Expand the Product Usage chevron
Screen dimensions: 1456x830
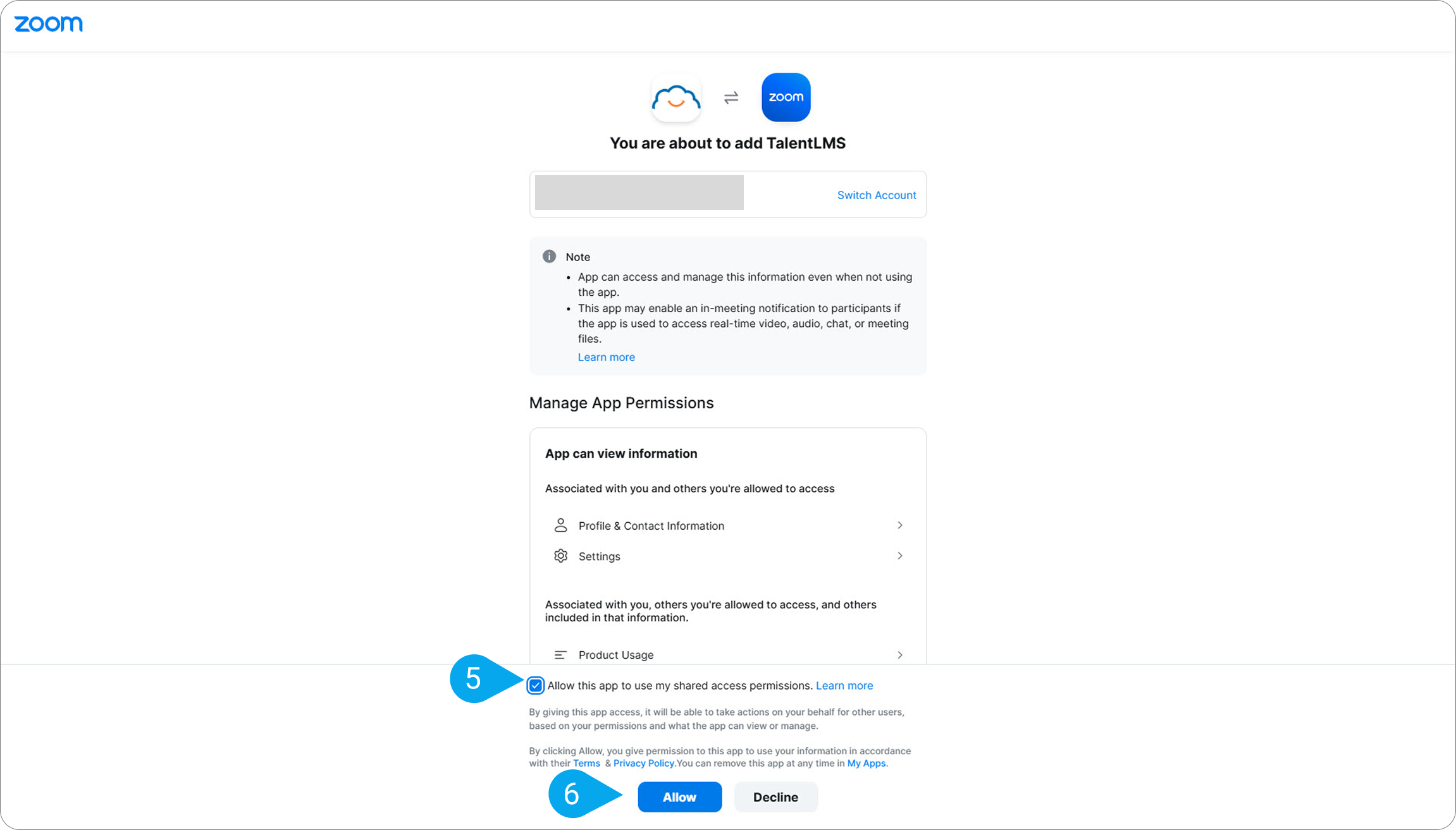pyautogui.click(x=899, y=655)
